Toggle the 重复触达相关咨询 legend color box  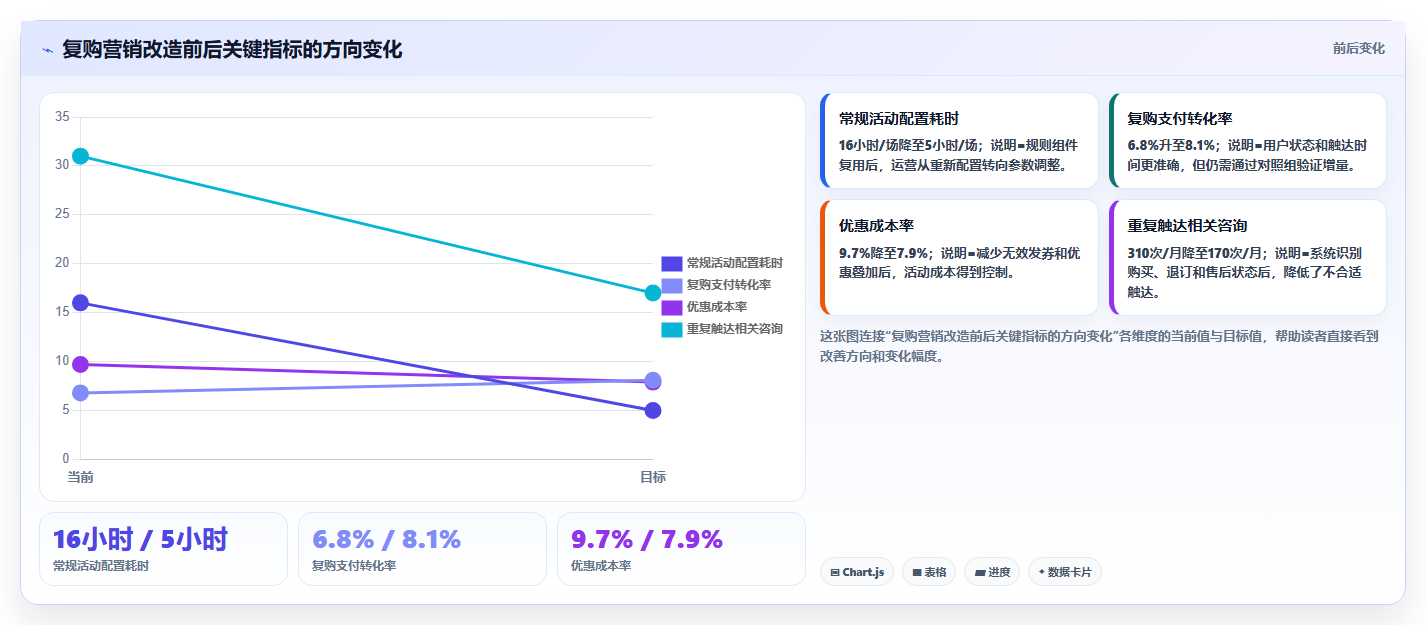pyautogui.click(x=672, y=329)
